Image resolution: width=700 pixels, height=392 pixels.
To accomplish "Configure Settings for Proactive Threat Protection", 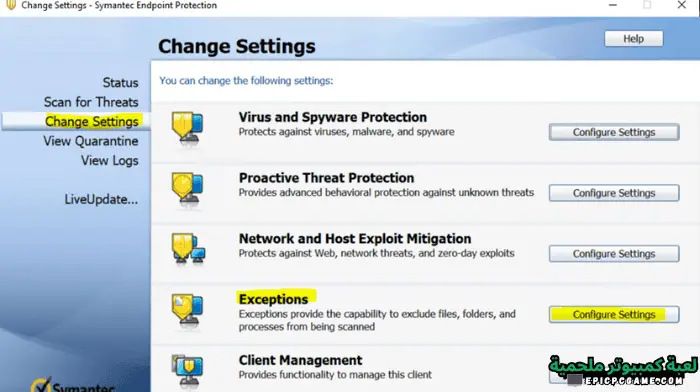I will click(614, 193).
